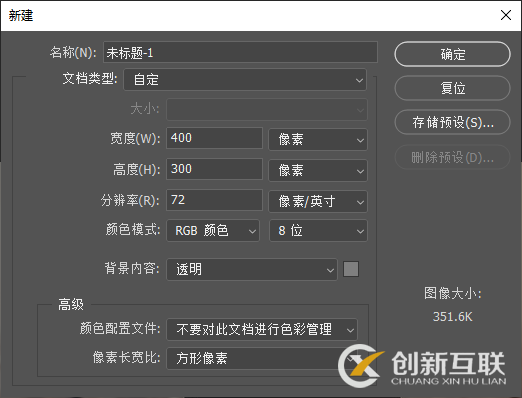Click the gray background color swatch

[351, 269]
